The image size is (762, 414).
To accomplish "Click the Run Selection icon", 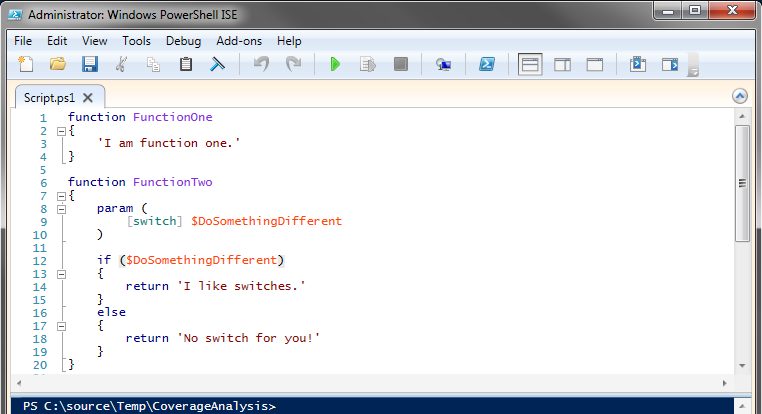I will coord(367,65).
